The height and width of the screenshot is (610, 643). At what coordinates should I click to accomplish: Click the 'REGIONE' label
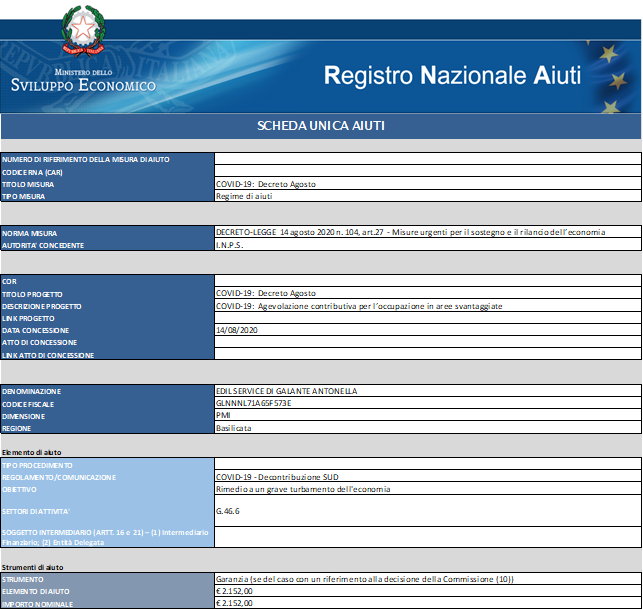tap(16, 428)
